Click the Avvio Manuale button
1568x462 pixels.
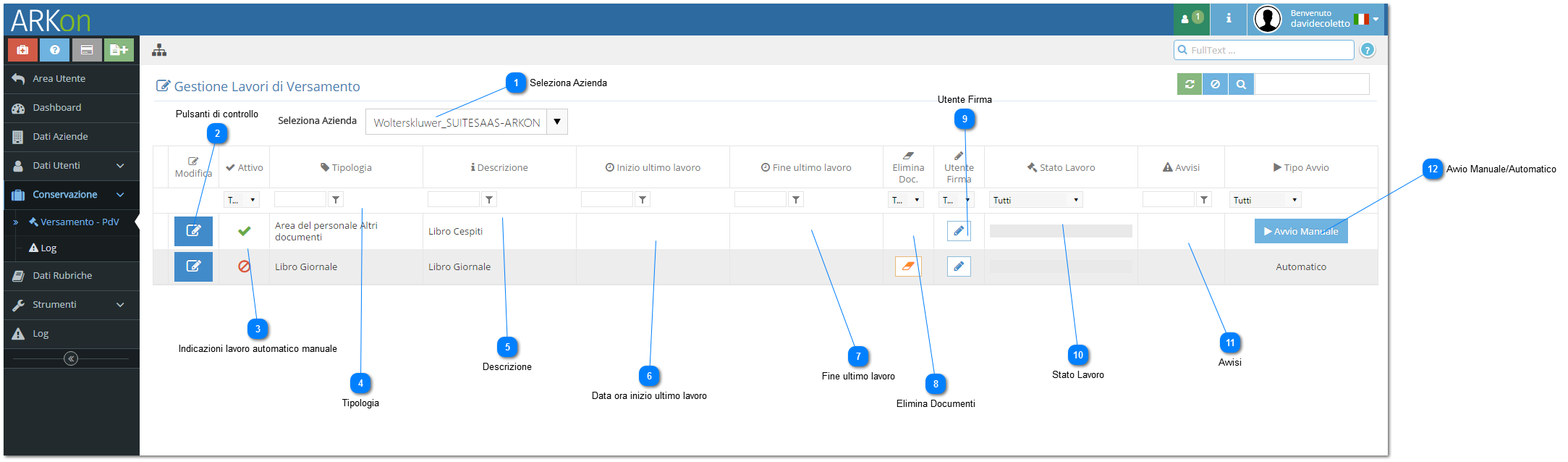coord(1301,231)
